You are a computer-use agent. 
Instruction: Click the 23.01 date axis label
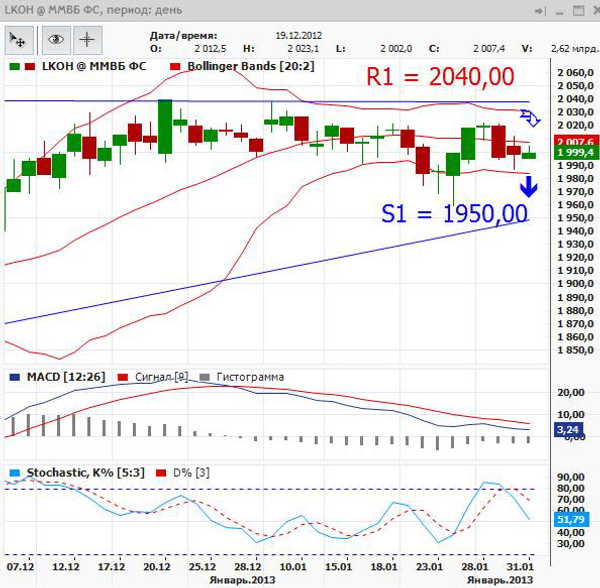[x=429, y=567]
